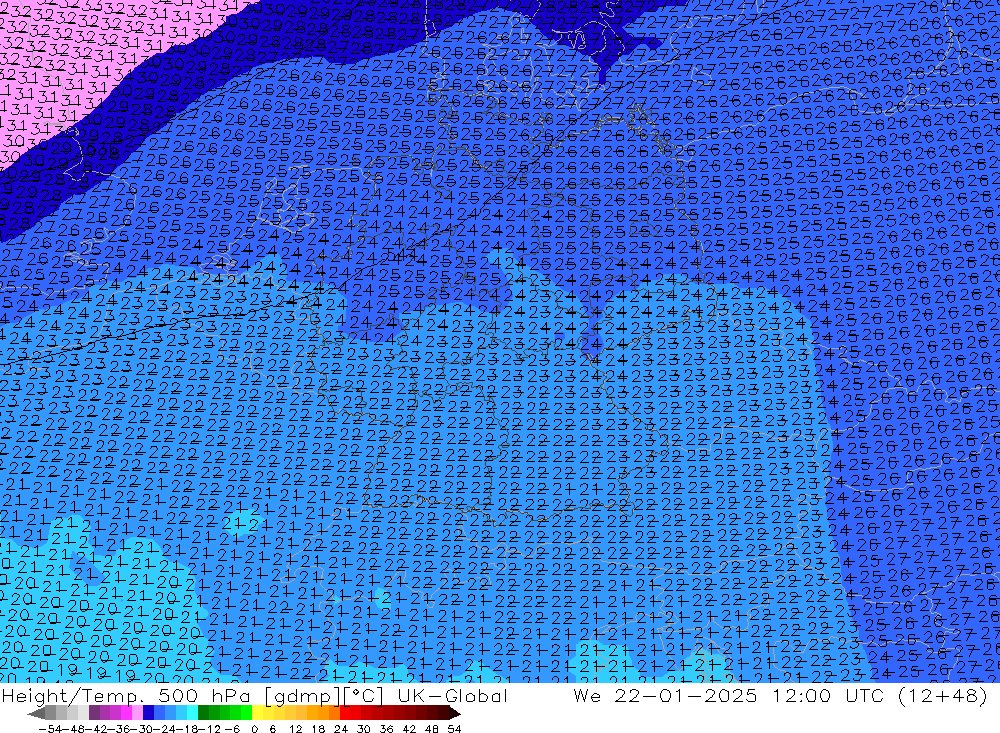1000x733 pixels.
Task: Click the dark maroon right arrow end of the scale
Action: 455,713
